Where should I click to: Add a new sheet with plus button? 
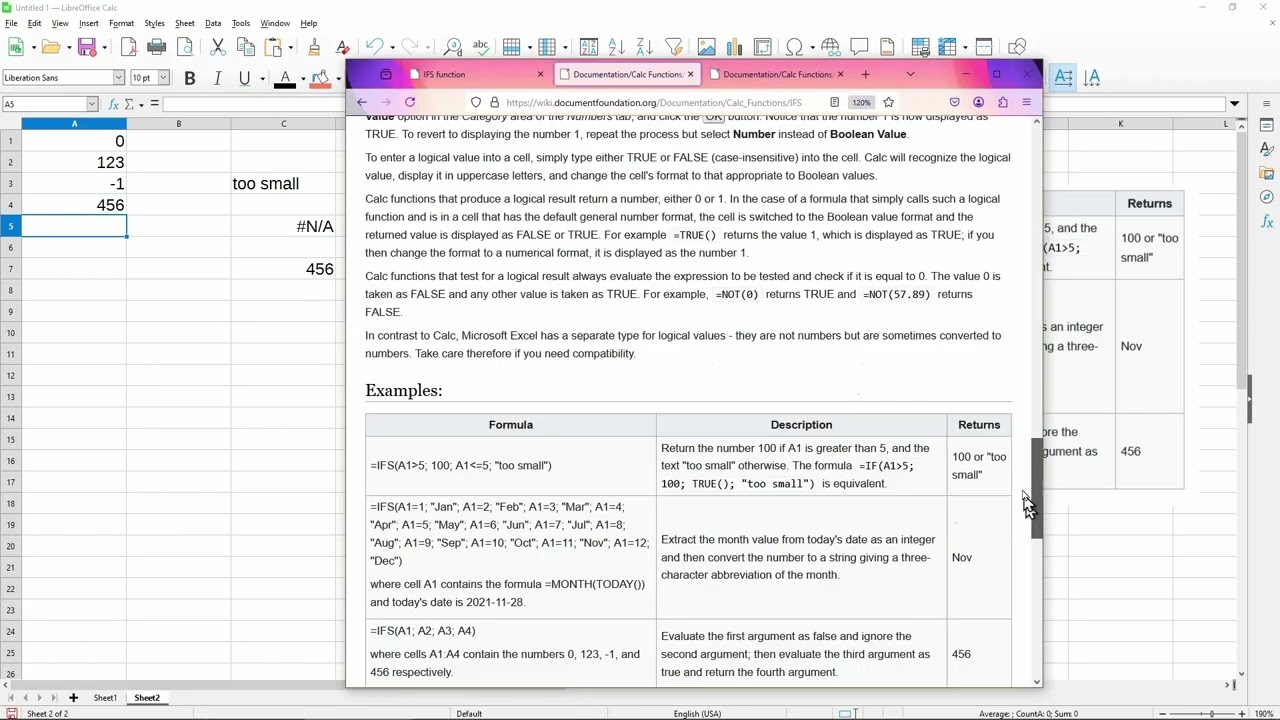(73, 698)
